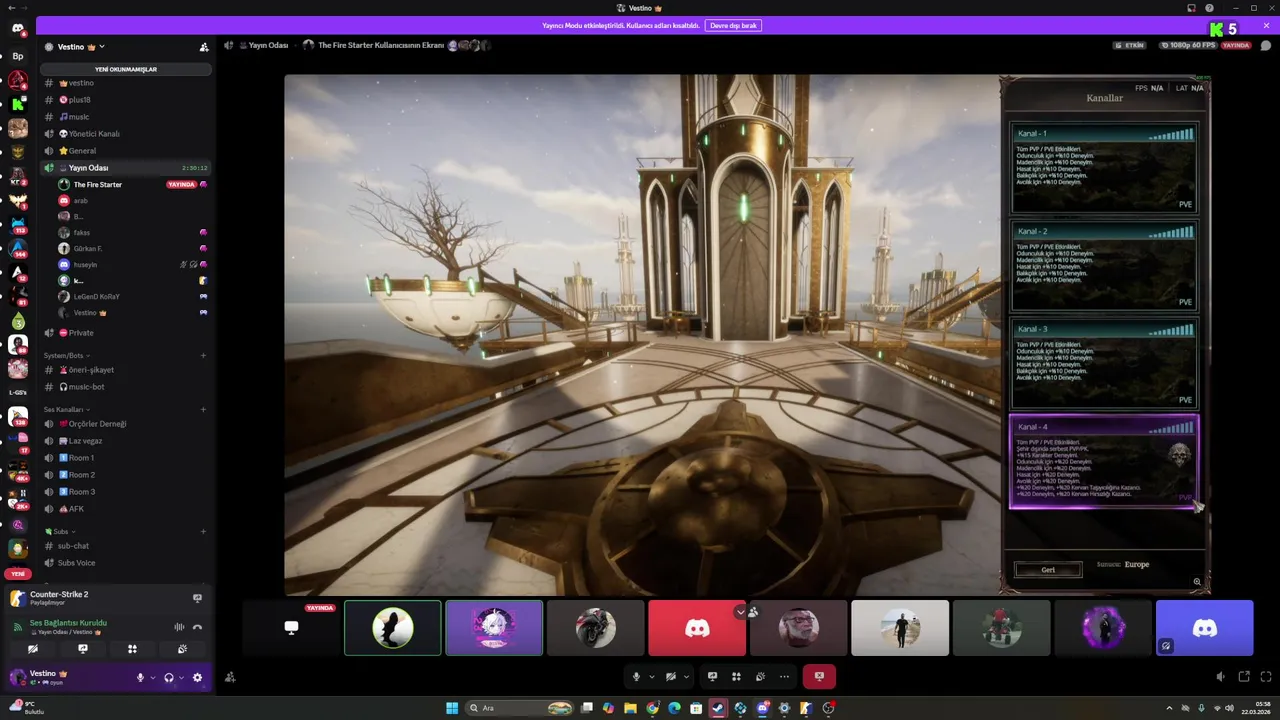This screenshot has height=720, width=1280.
Task: Collapse System/Bots category
Action: pos(66,355)
